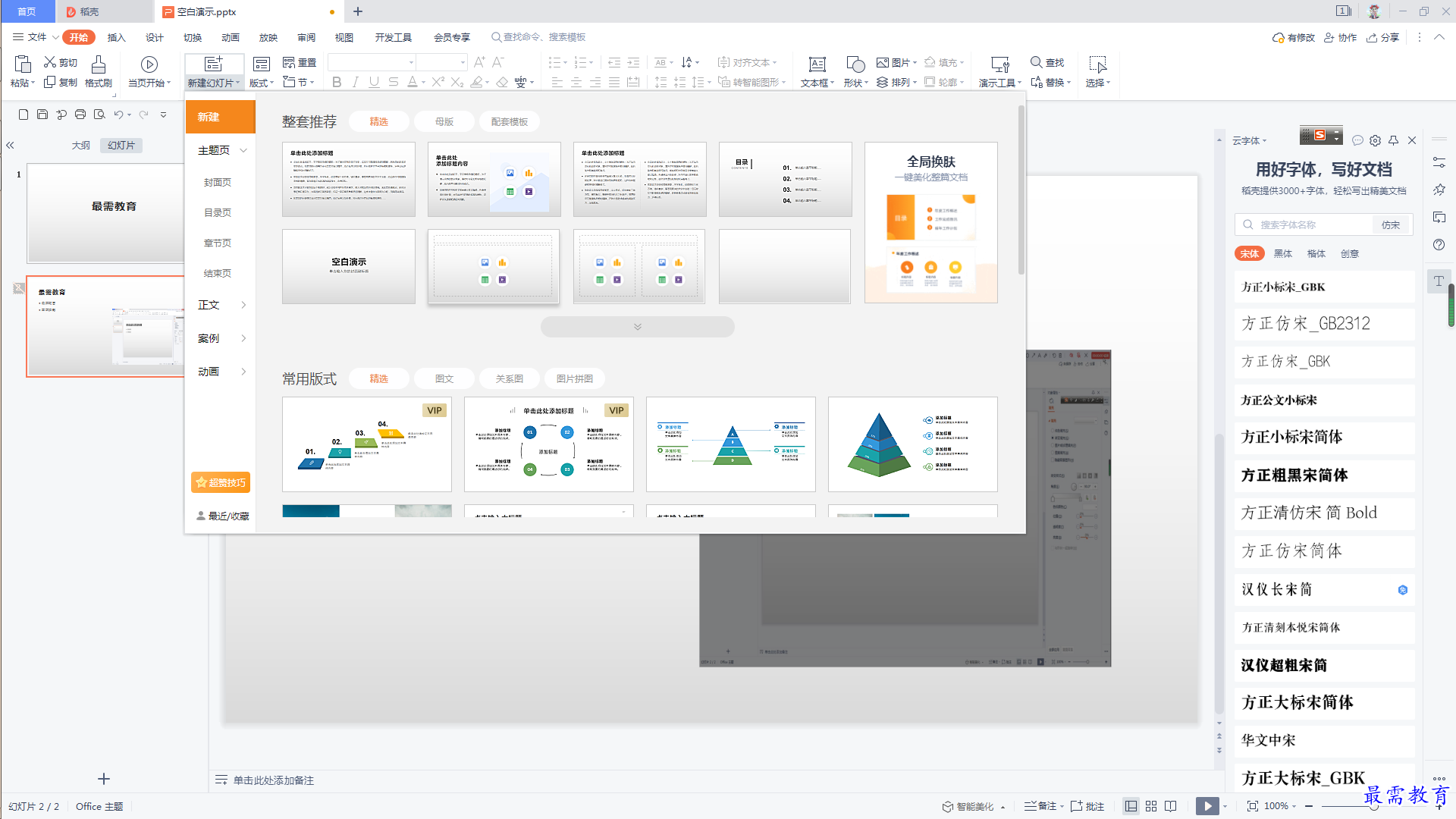Expand the 案例 category arrow
The height and width of the screenshot is (819, 1456).
243,338
